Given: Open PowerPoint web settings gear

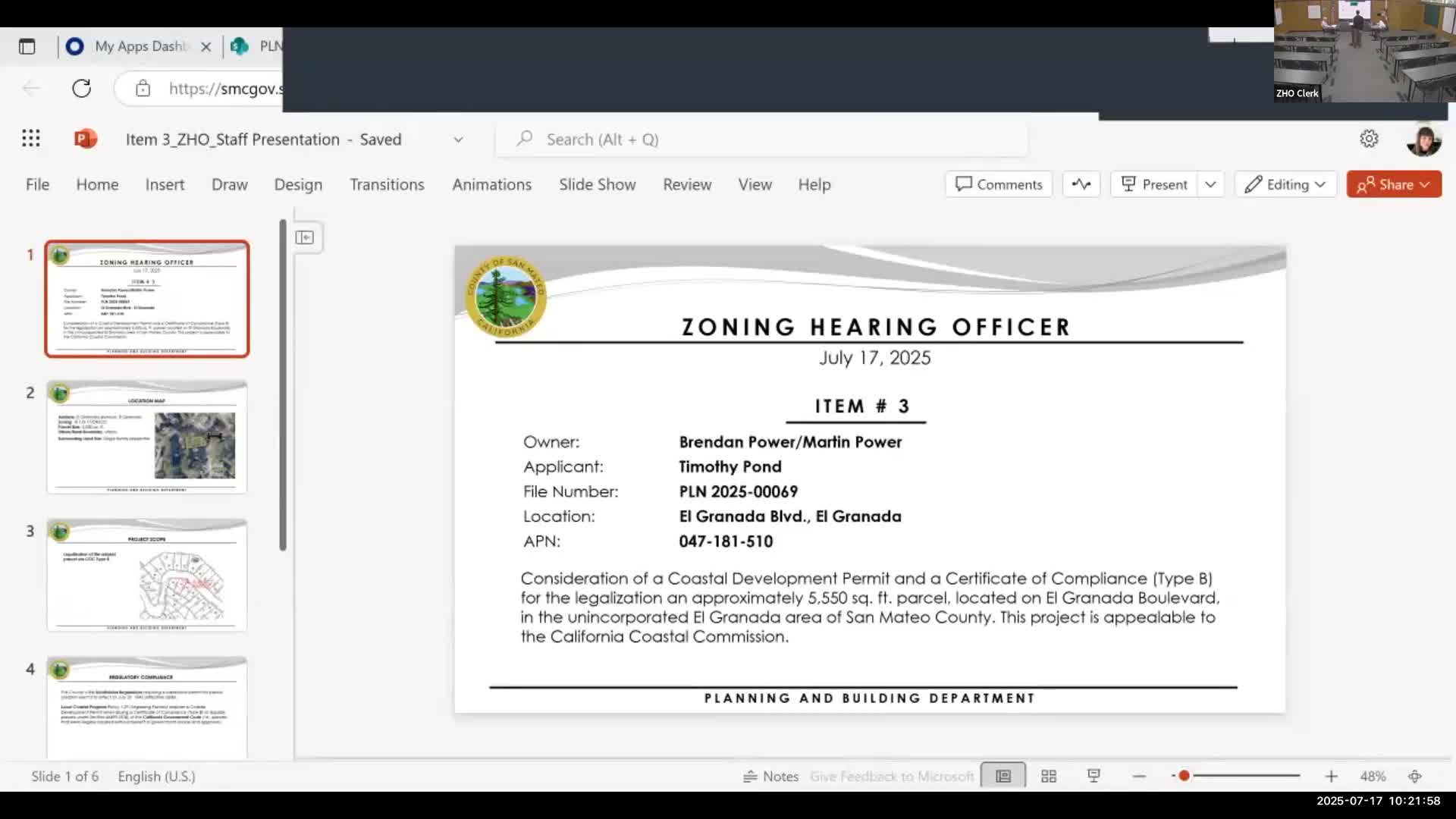Looking at the screenshot, I should (x=1369, y=138).
